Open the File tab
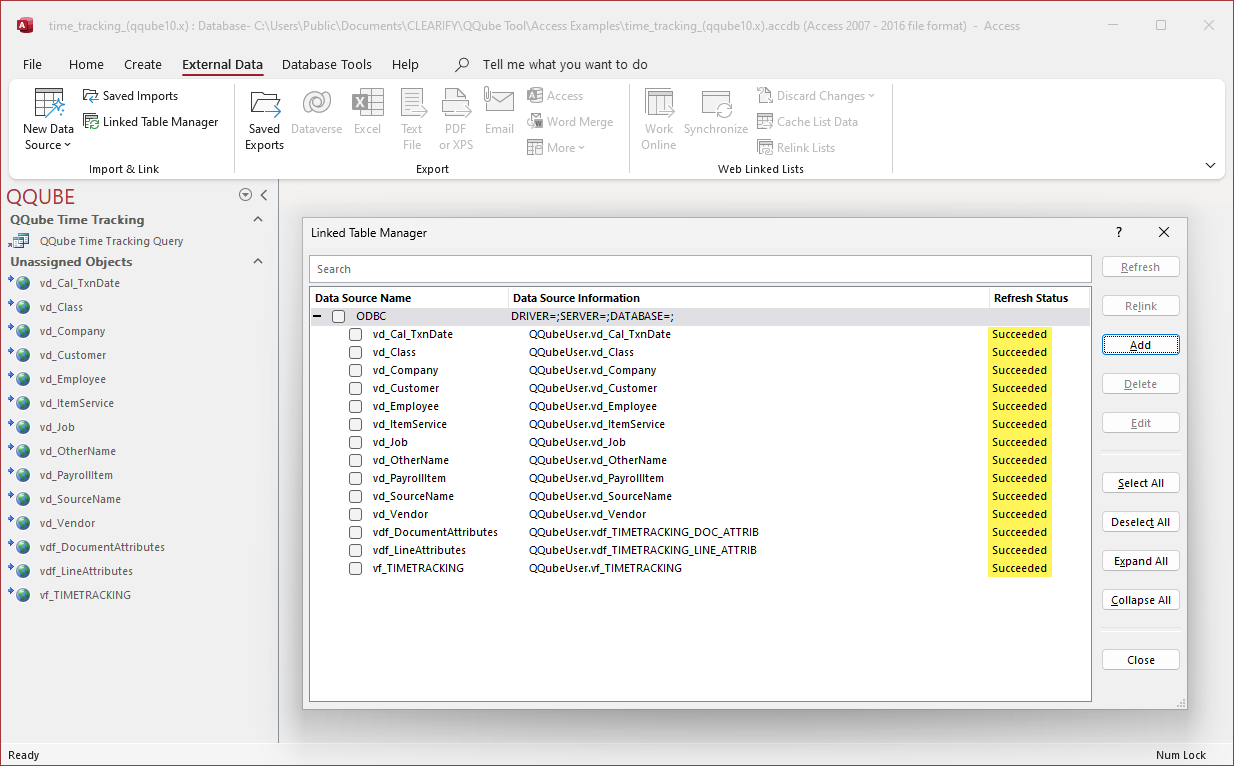The height and width of the screenshot is (766, 1234). coord(32,64)
